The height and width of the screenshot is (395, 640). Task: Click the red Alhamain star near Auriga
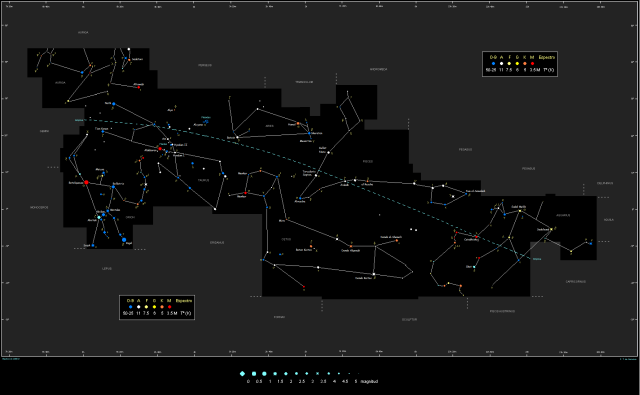(x=139, y=87)
